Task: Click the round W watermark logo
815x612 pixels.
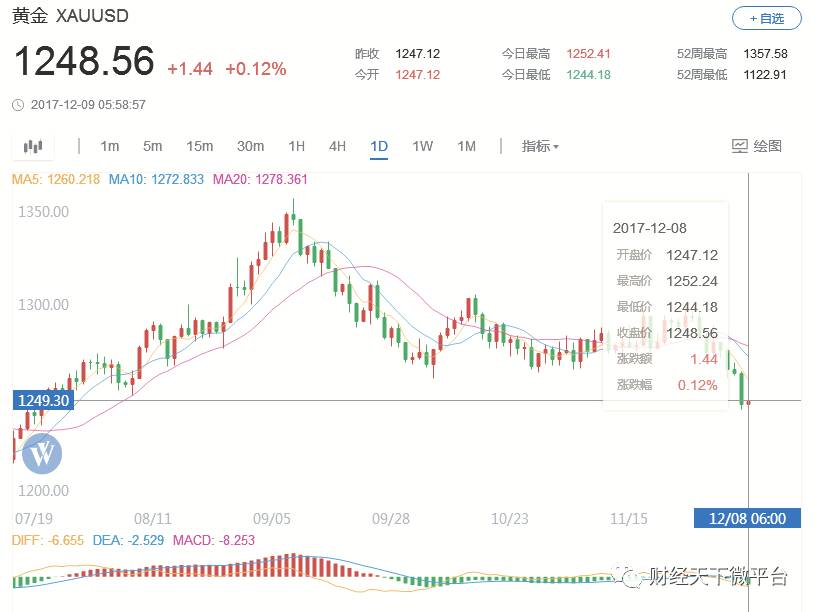Action: 41,453
